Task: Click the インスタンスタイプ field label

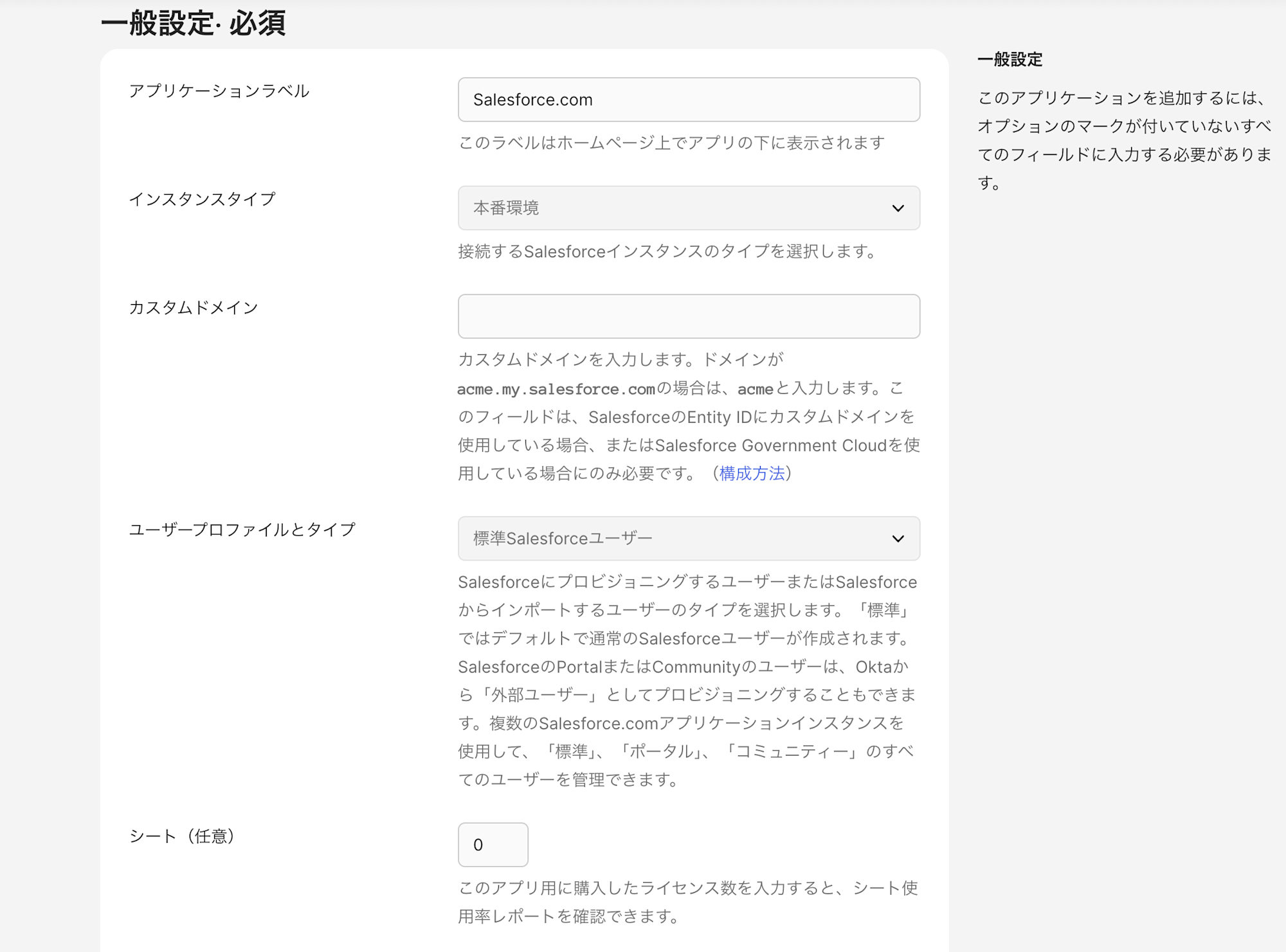Action: tap(203, 199)
